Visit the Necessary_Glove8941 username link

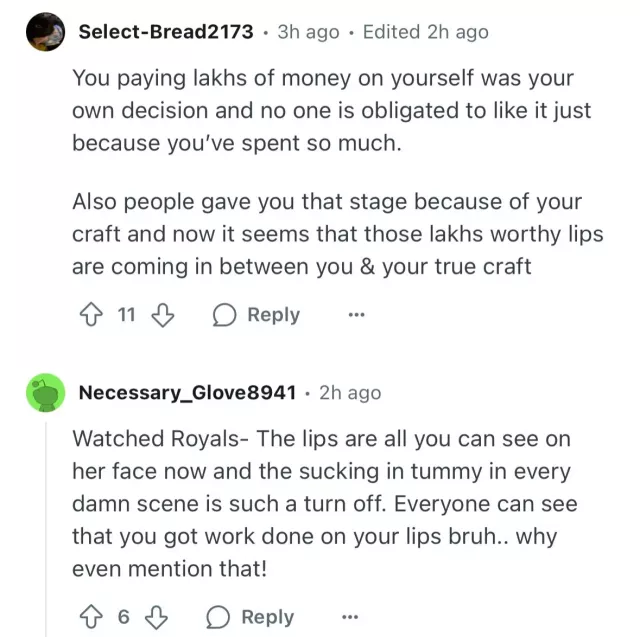click(x=187, y=392)
